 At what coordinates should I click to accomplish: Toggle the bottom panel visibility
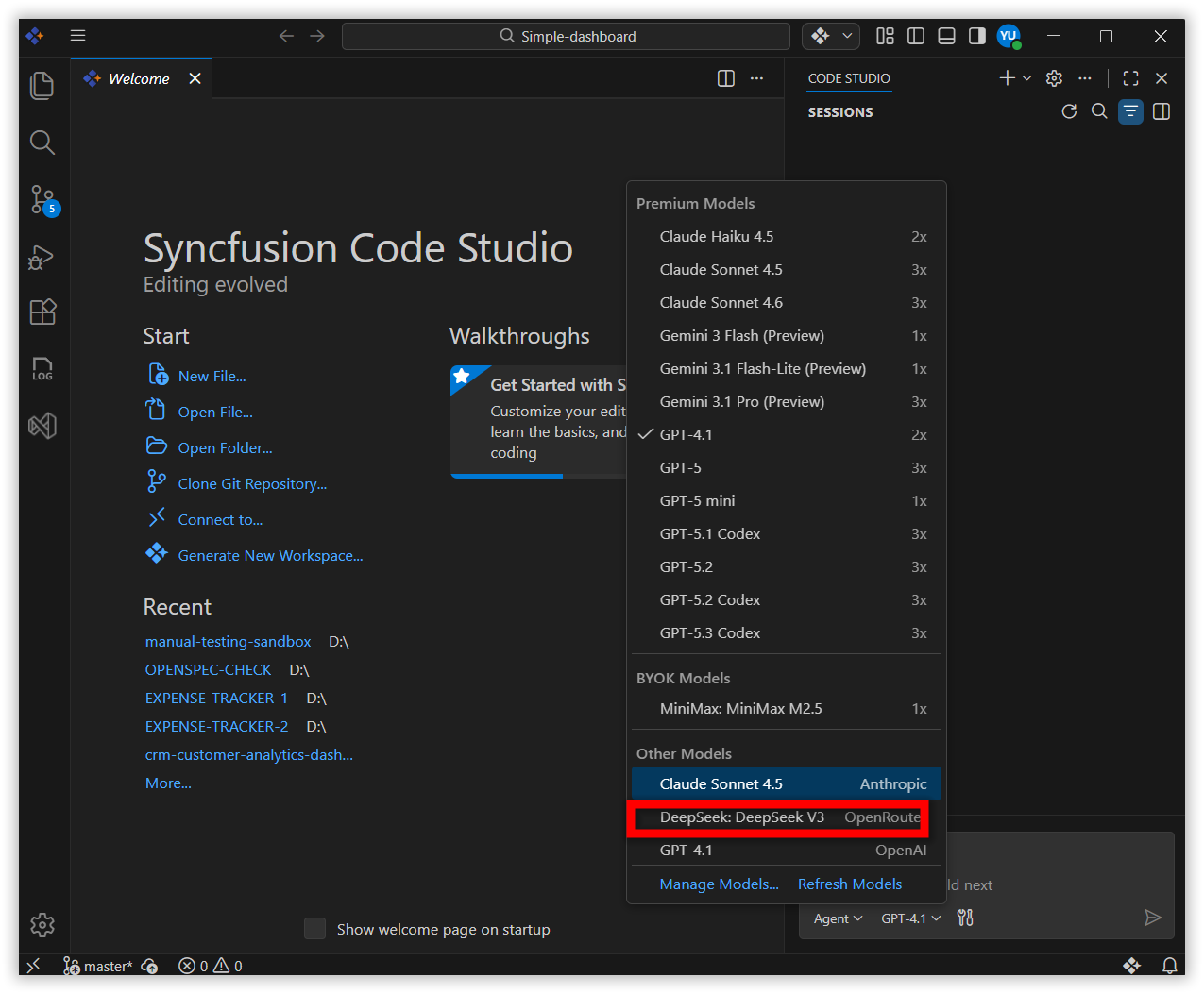(x=946, y=36)
